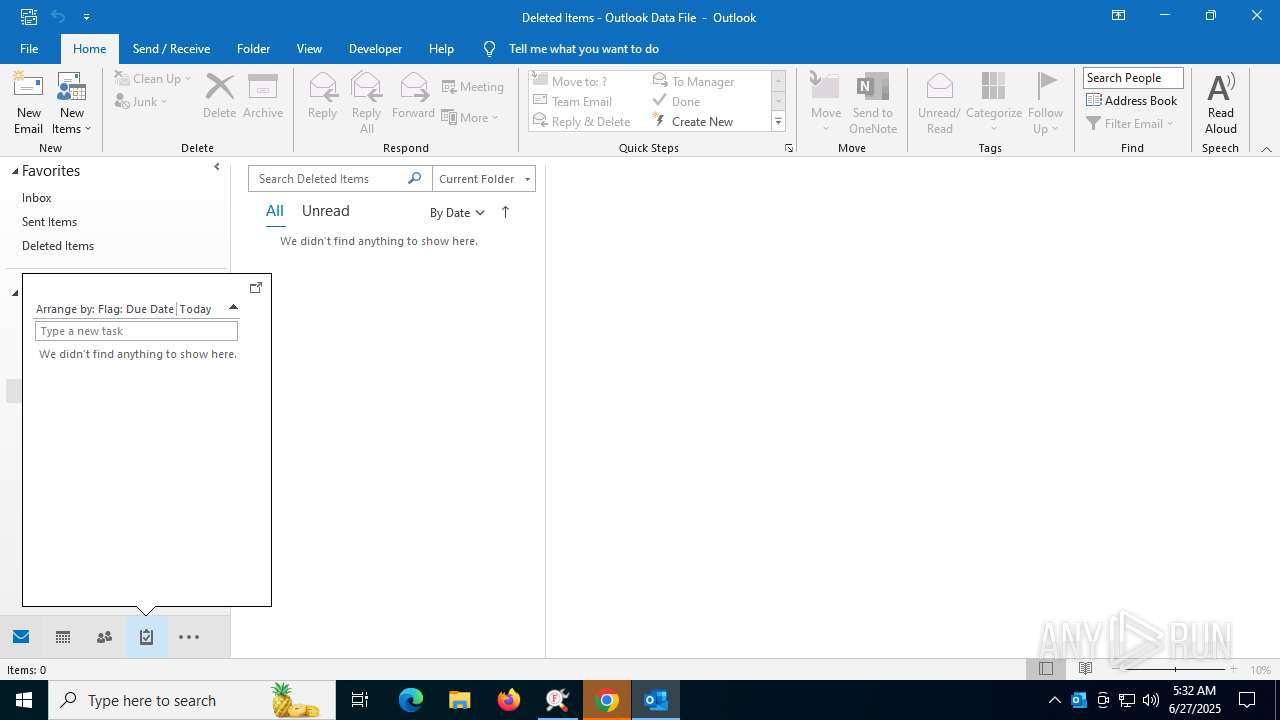Collapse the ribbon
Screen dimensions: 1280x720
pos(1266,149)
